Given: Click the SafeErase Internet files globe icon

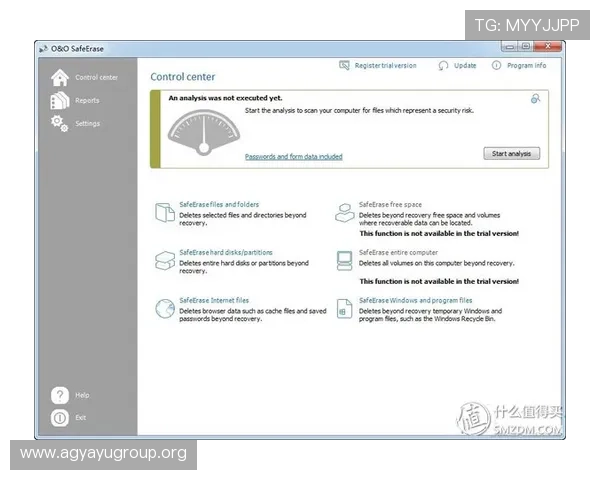Looking at the screenshot, I should tap(165, 309).
